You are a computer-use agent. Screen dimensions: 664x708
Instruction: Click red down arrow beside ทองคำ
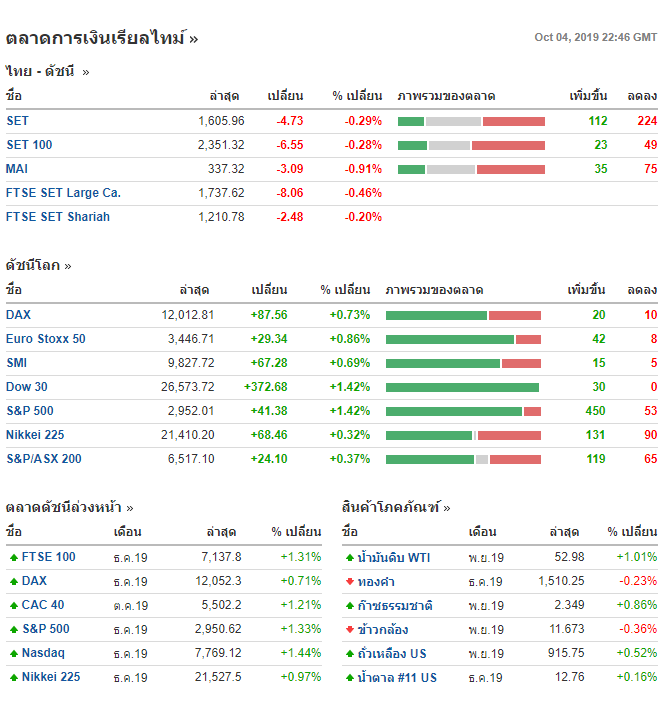pos(350,582)
